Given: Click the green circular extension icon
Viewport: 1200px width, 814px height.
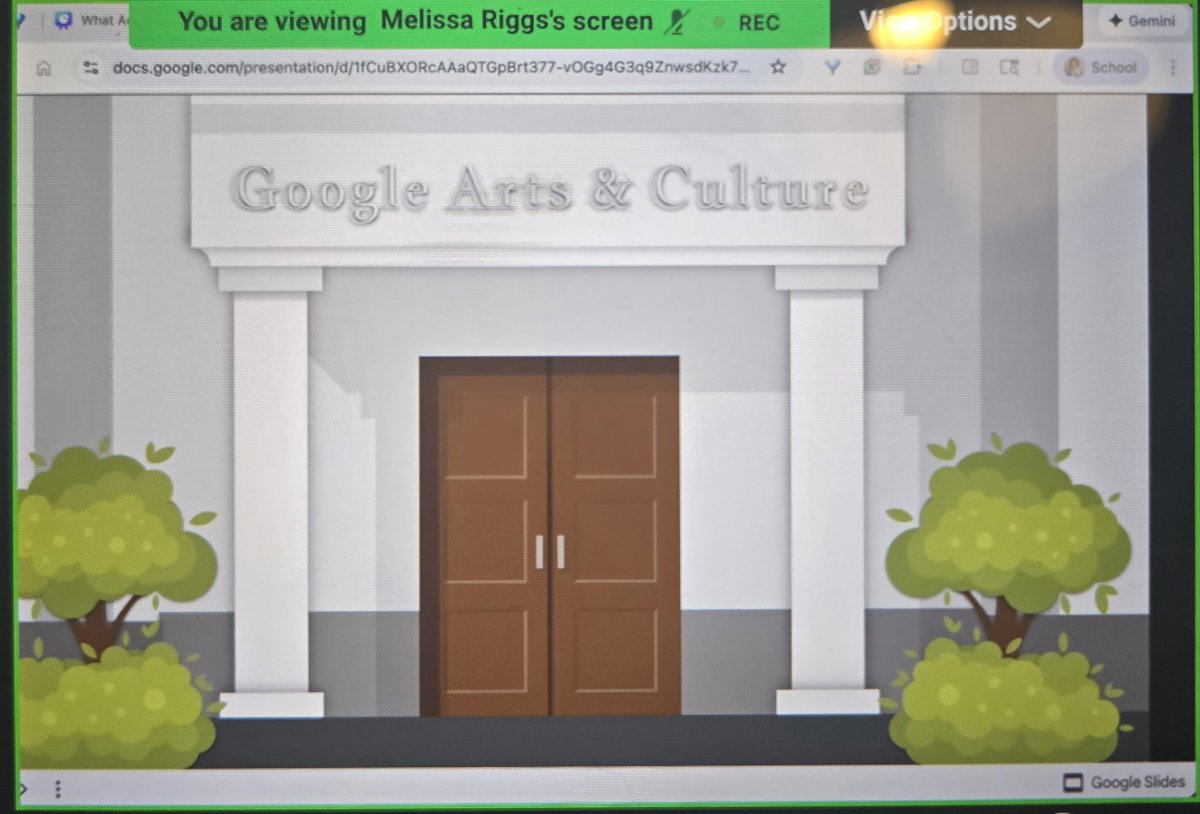Looking at the screenshot, I should 872,67.
